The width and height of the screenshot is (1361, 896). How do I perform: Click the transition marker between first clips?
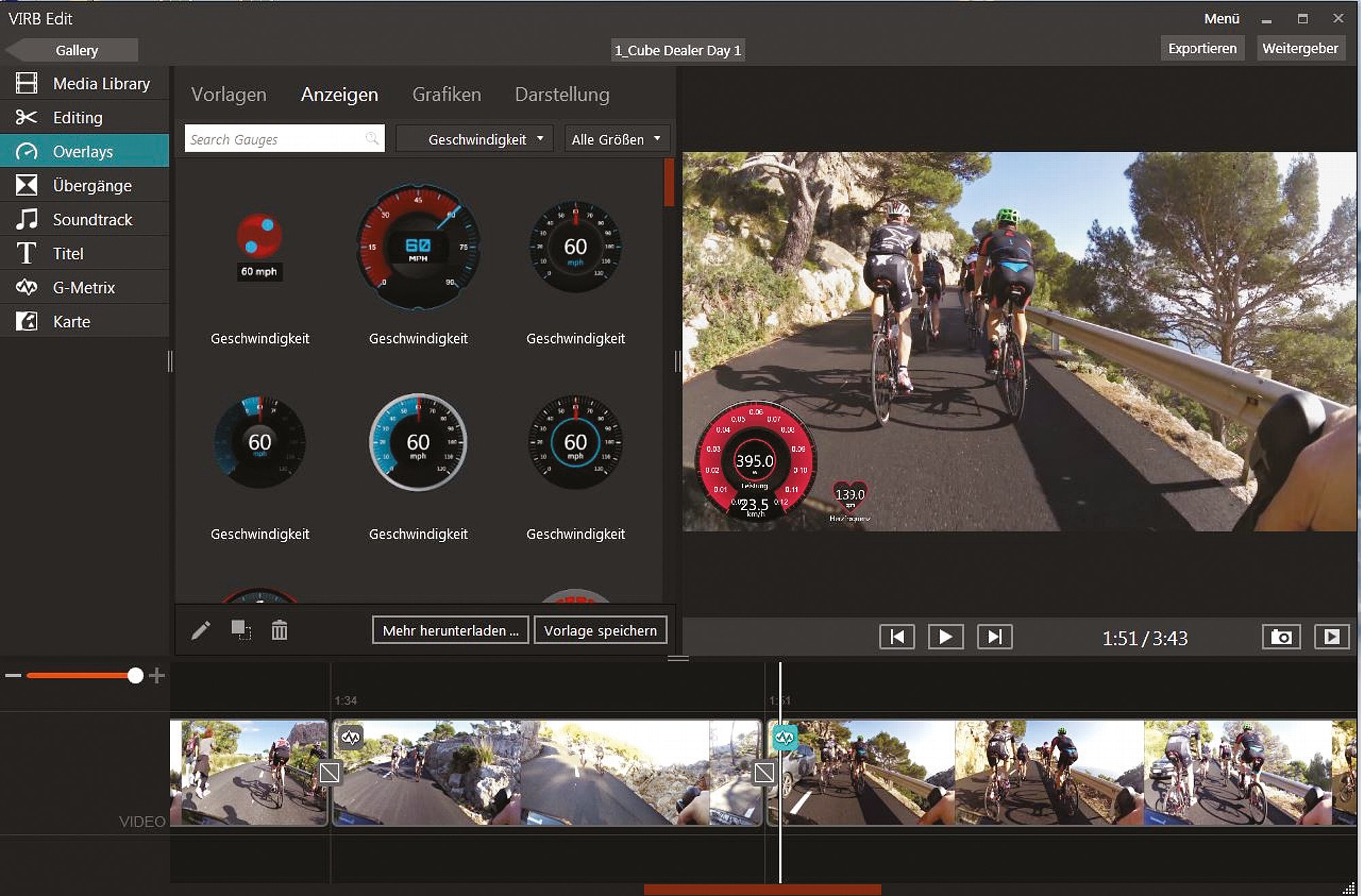click(329, 772)
